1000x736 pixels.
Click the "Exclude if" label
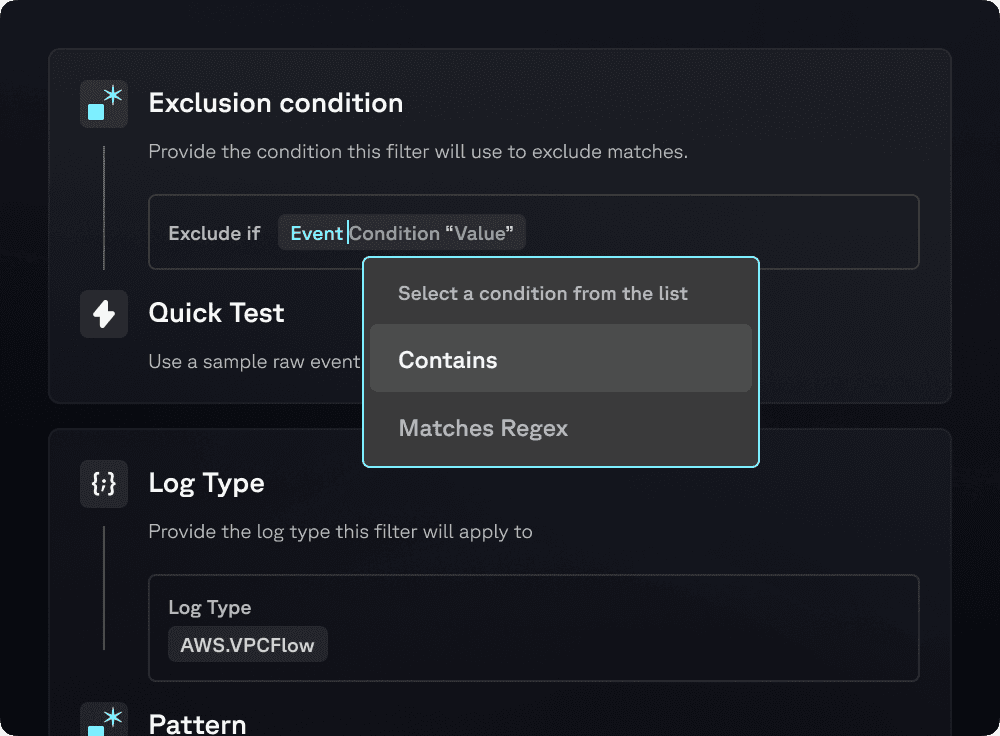click(x=214, y=233)
